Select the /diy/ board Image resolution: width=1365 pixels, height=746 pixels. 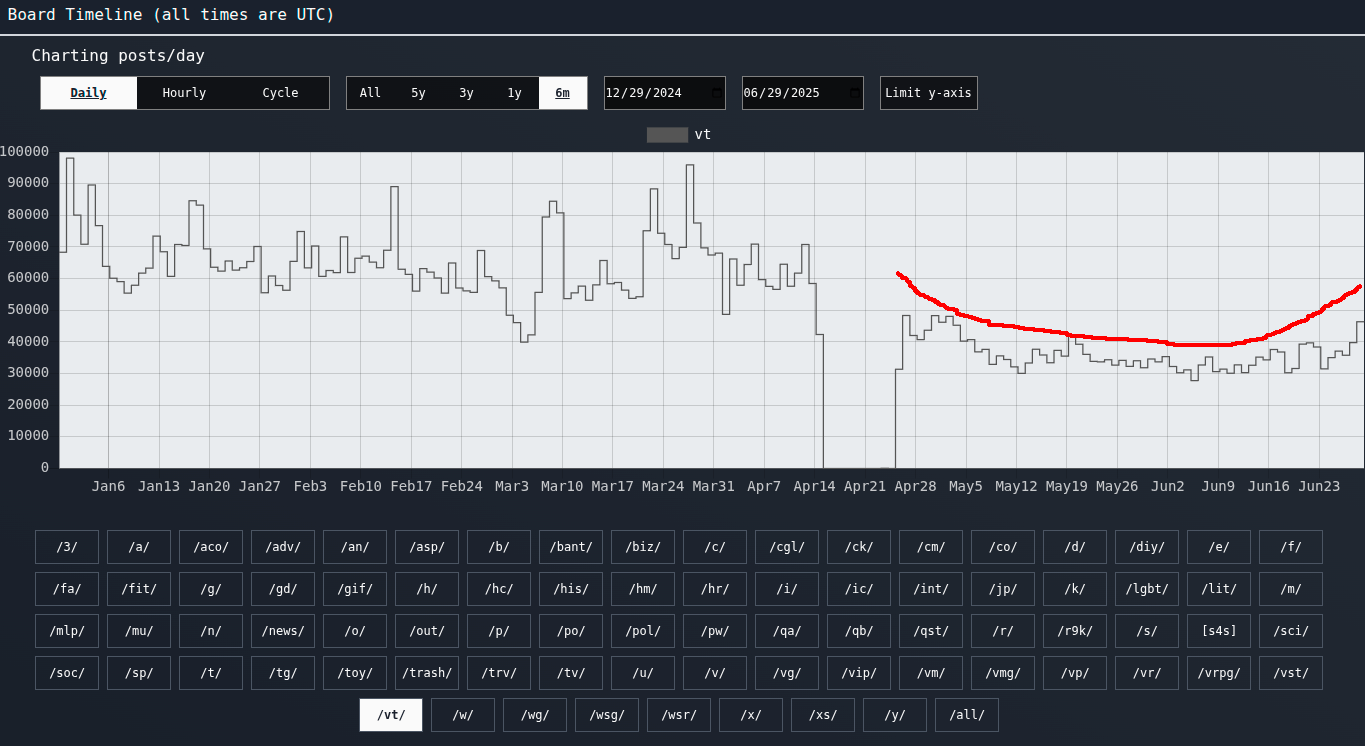[x=1147, y=547]
